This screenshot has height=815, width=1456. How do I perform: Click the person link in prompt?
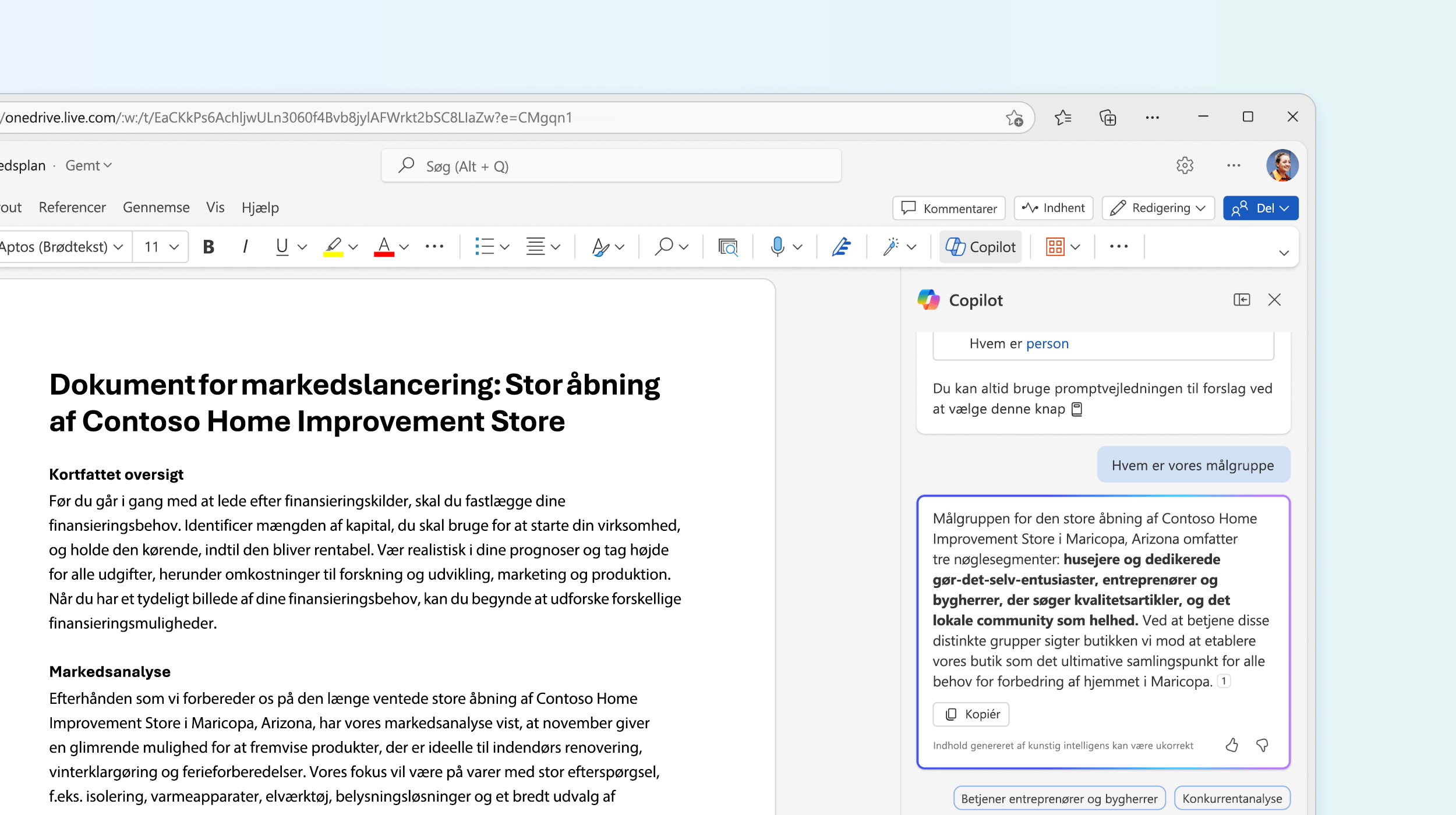pos(1047,343)
